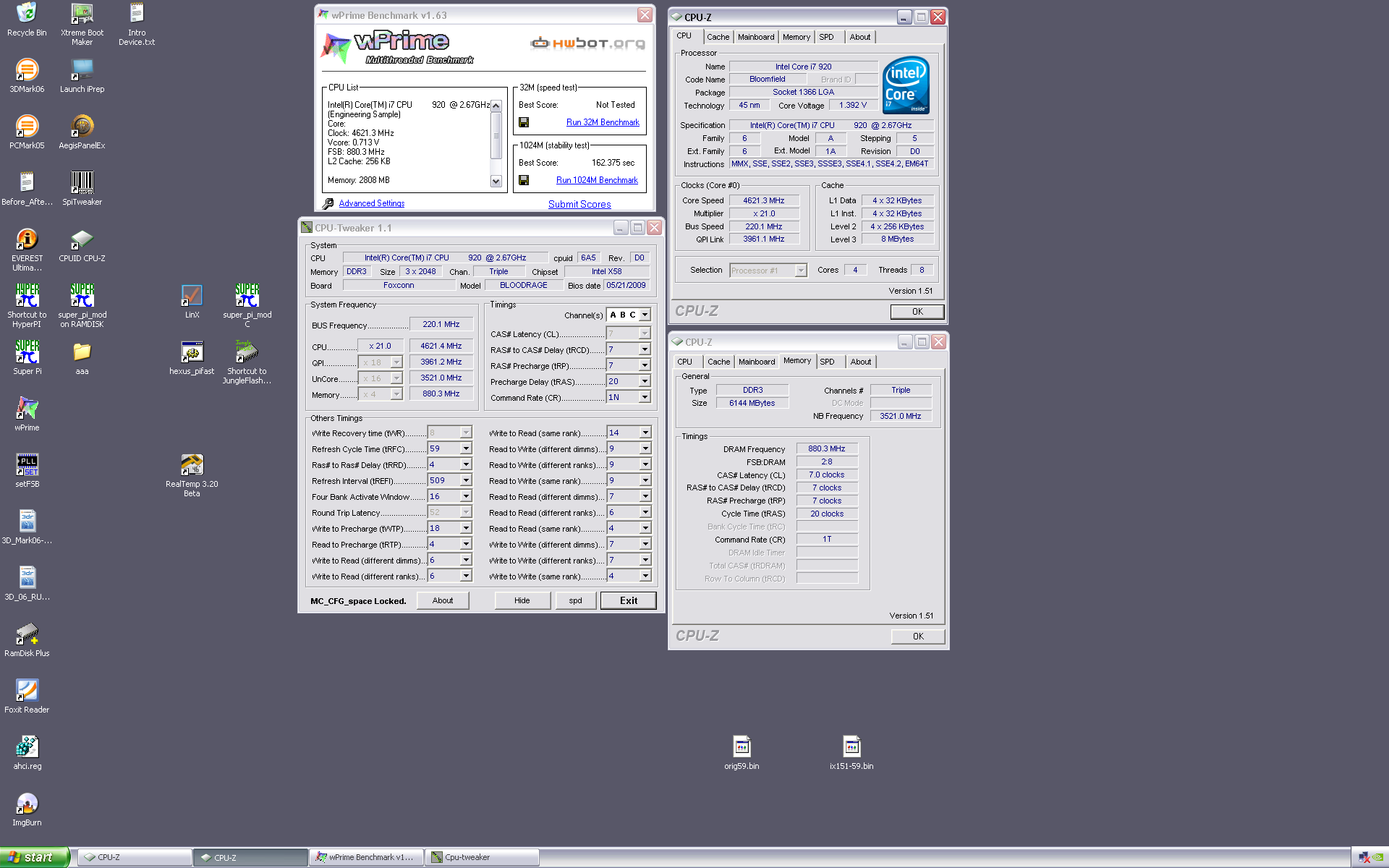The width and height of the screenshot is (1389, 868).
Task: Click Hide button in CPU-Tweaker
Action: click(522, 600)
